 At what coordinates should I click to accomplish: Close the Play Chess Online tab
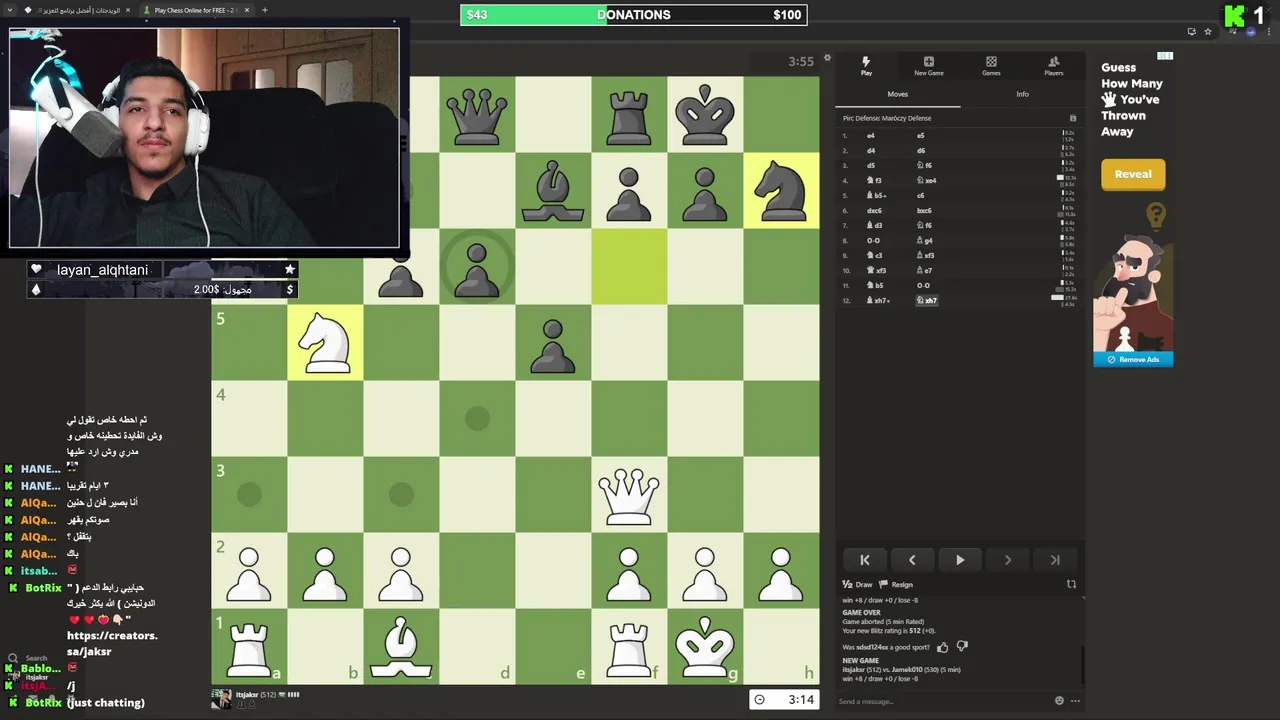click(x=247, y=10)
